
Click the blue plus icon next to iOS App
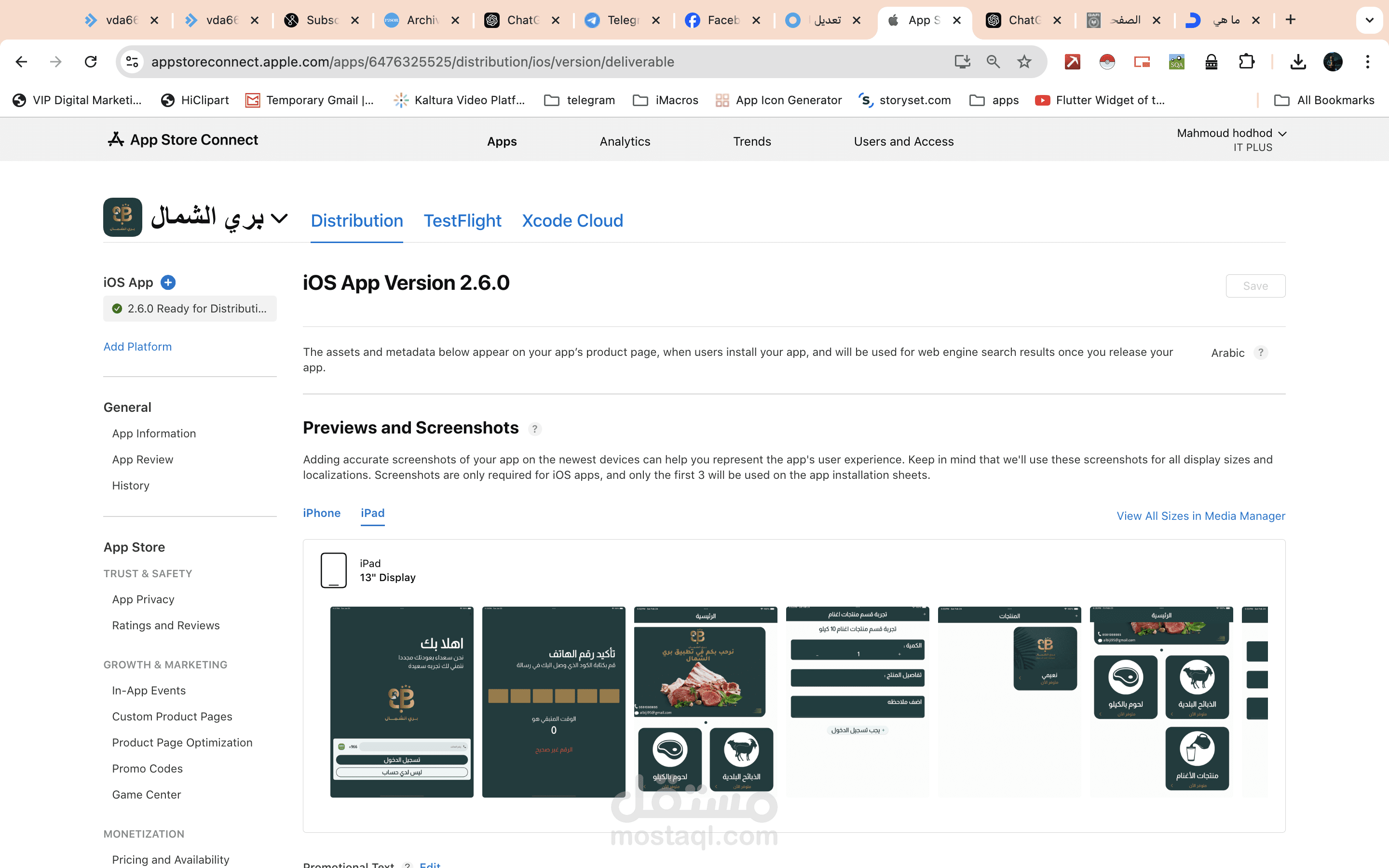168,283
